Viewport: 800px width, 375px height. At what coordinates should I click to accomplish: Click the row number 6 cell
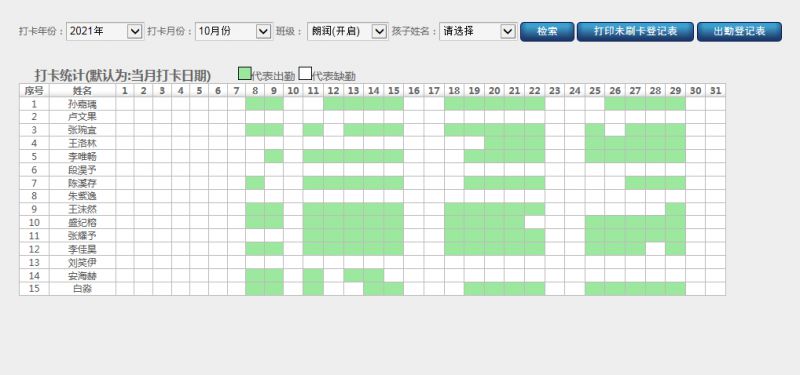(x=34, y=170)
